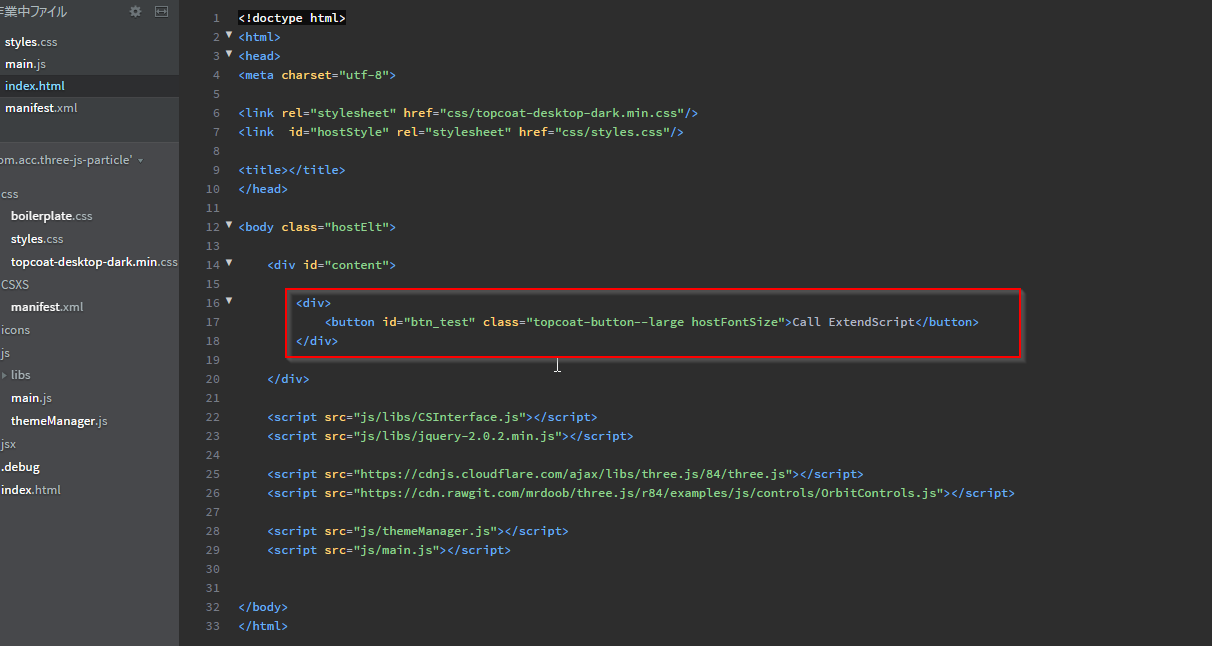Click the meta charset="utf-8" line
The image size is (1212, 646).
point(318,75)
